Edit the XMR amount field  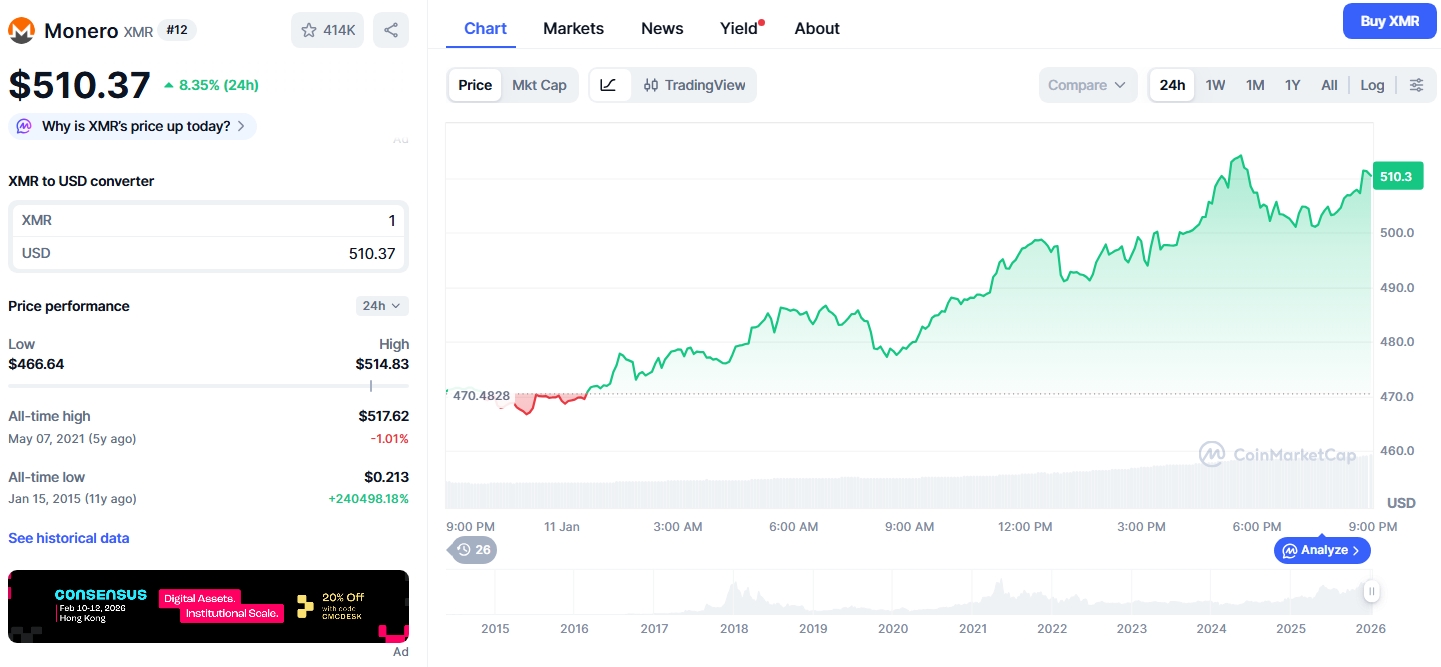click(208, 220)
